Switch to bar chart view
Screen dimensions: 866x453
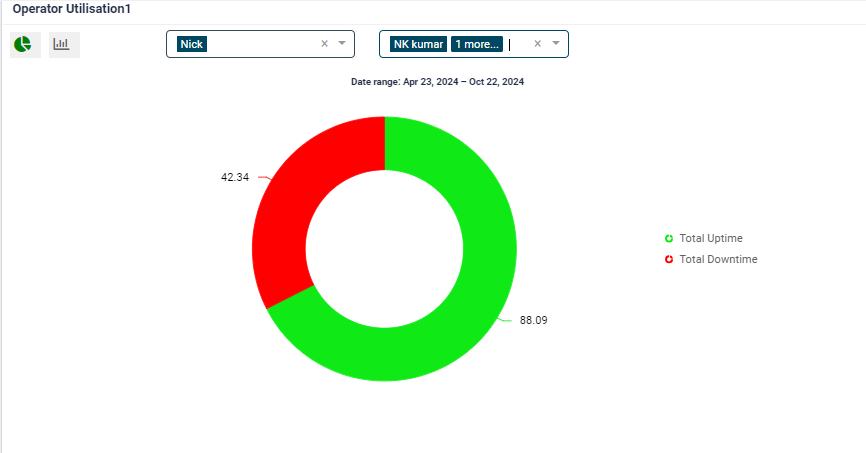pos(63,44)
